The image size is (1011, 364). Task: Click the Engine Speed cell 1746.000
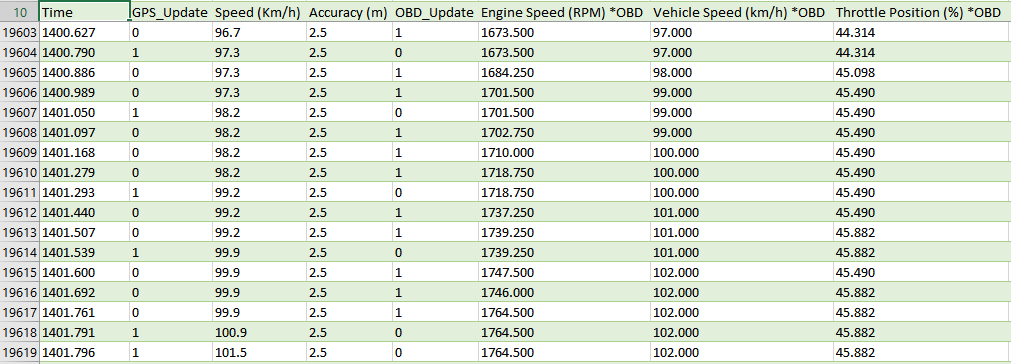point(564,292)
